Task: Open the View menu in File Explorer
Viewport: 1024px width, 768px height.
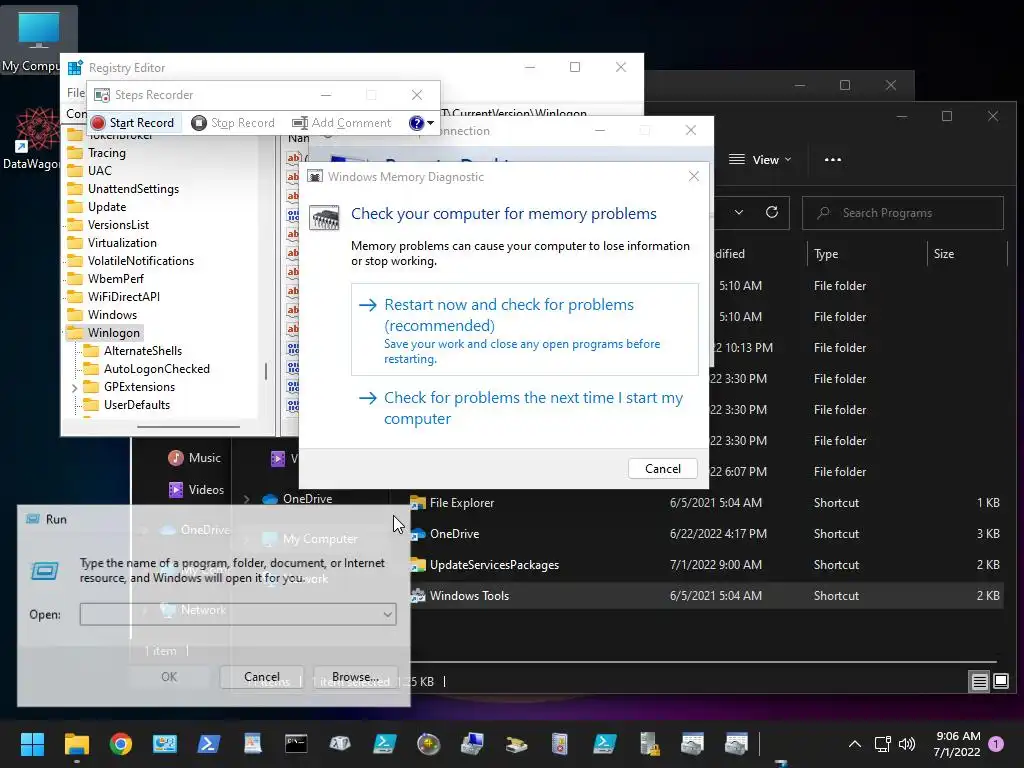Action: (760, 160)
